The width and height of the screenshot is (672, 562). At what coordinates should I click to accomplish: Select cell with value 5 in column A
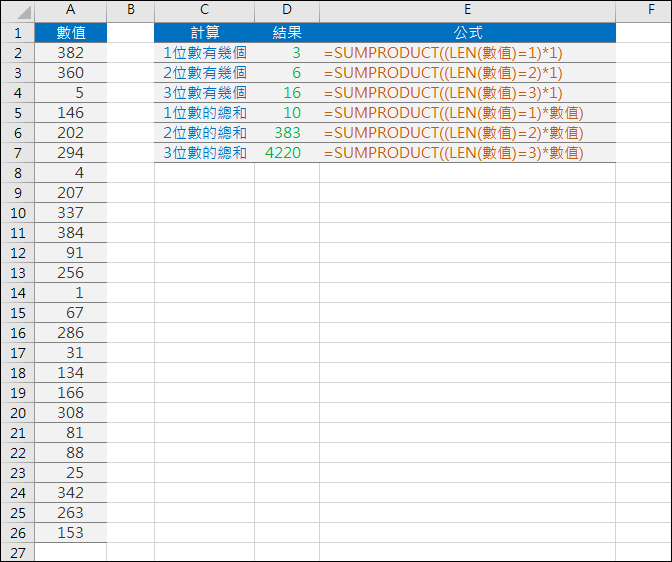coord(71,93)
